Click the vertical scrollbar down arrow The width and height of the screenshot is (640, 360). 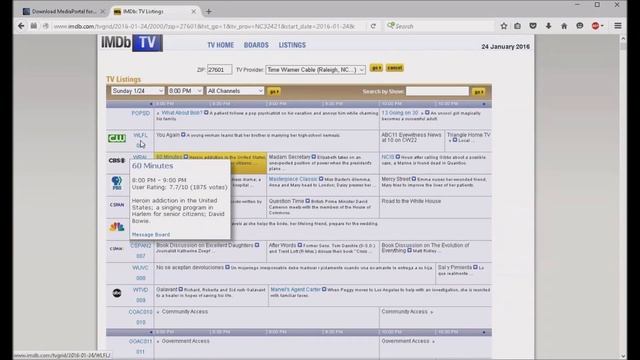(x=623, y=356)
